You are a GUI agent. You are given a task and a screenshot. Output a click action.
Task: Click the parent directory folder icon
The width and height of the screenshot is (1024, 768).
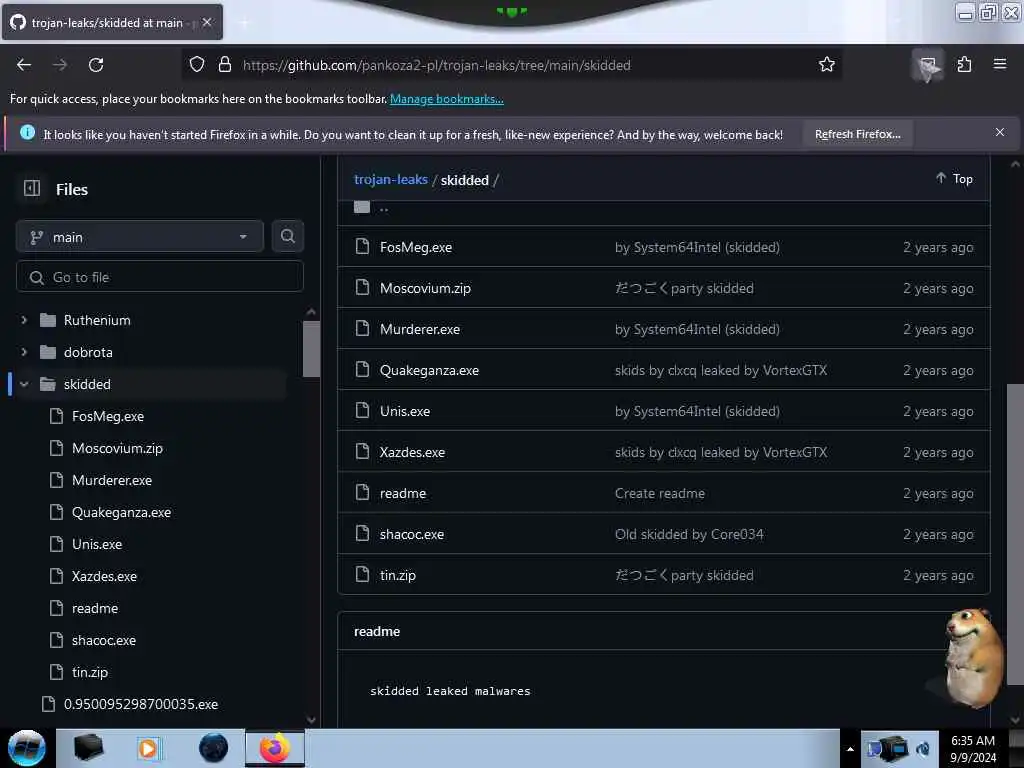[362, 207]
